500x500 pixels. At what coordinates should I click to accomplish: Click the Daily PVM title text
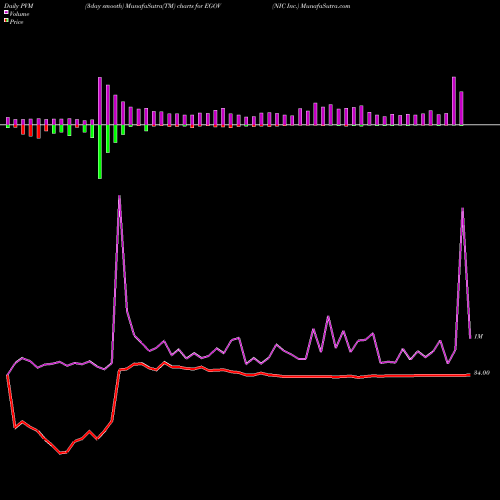tap(19, 6)
